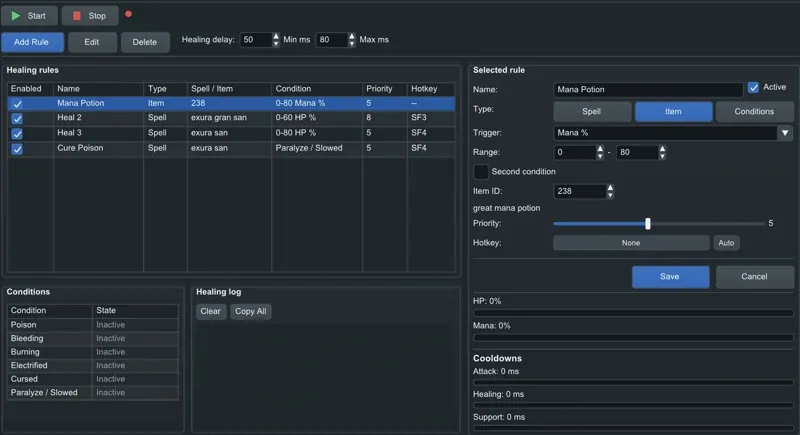
Task: Cancel editing the selected rule
Action: [755, 277]
